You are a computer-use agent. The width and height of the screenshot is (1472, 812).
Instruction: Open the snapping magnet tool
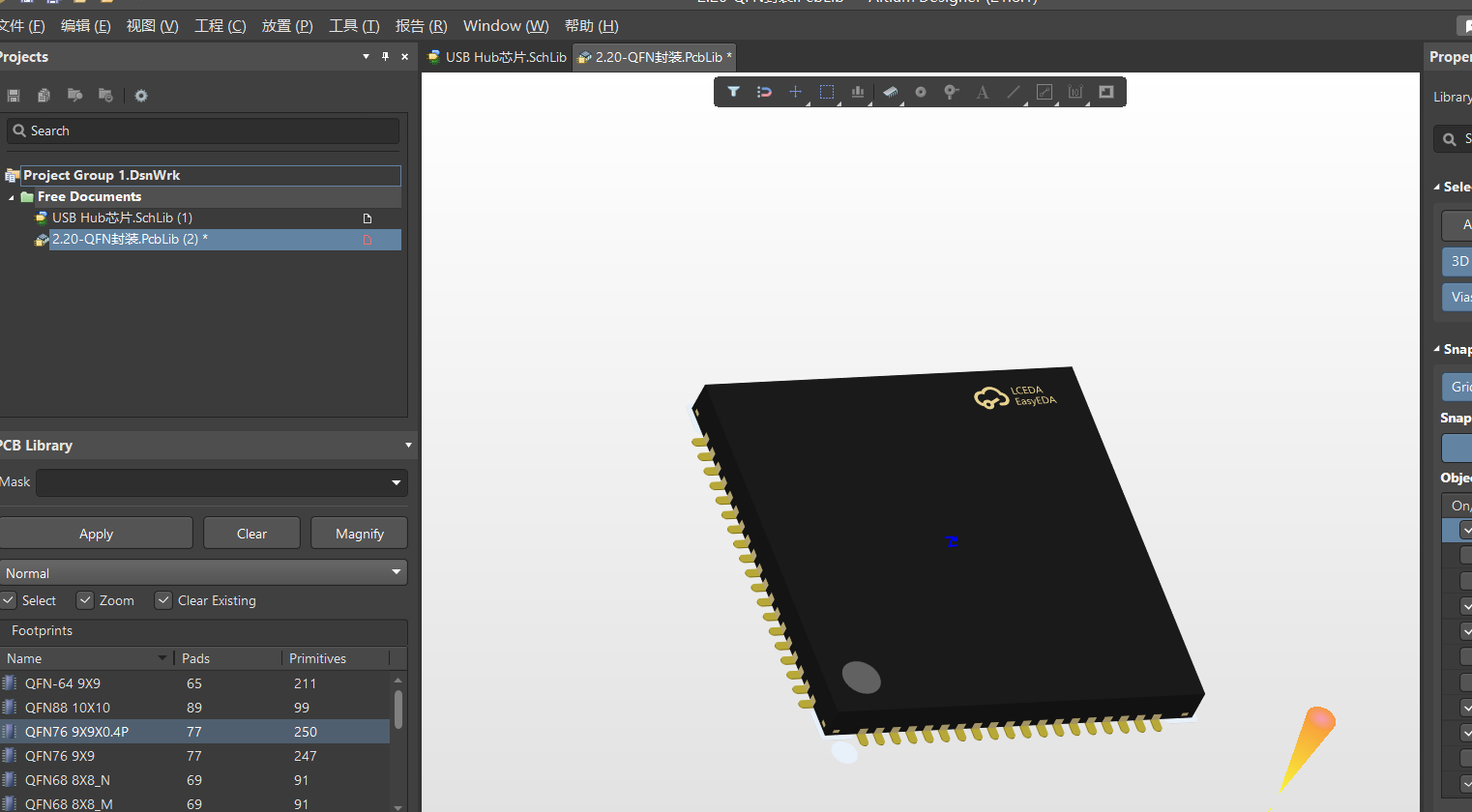[764, 92]
